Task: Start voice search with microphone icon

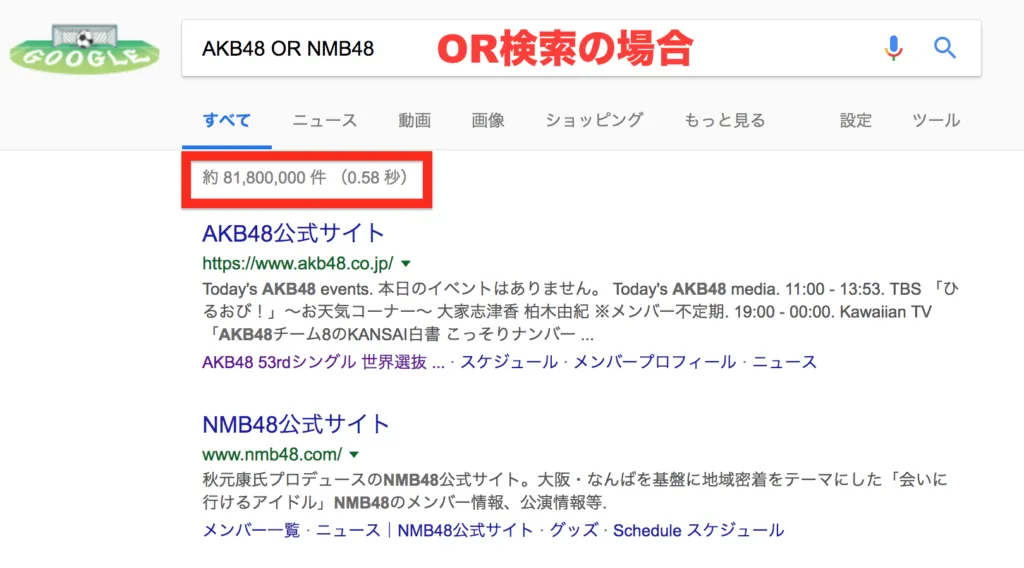Action: (893, 48)
